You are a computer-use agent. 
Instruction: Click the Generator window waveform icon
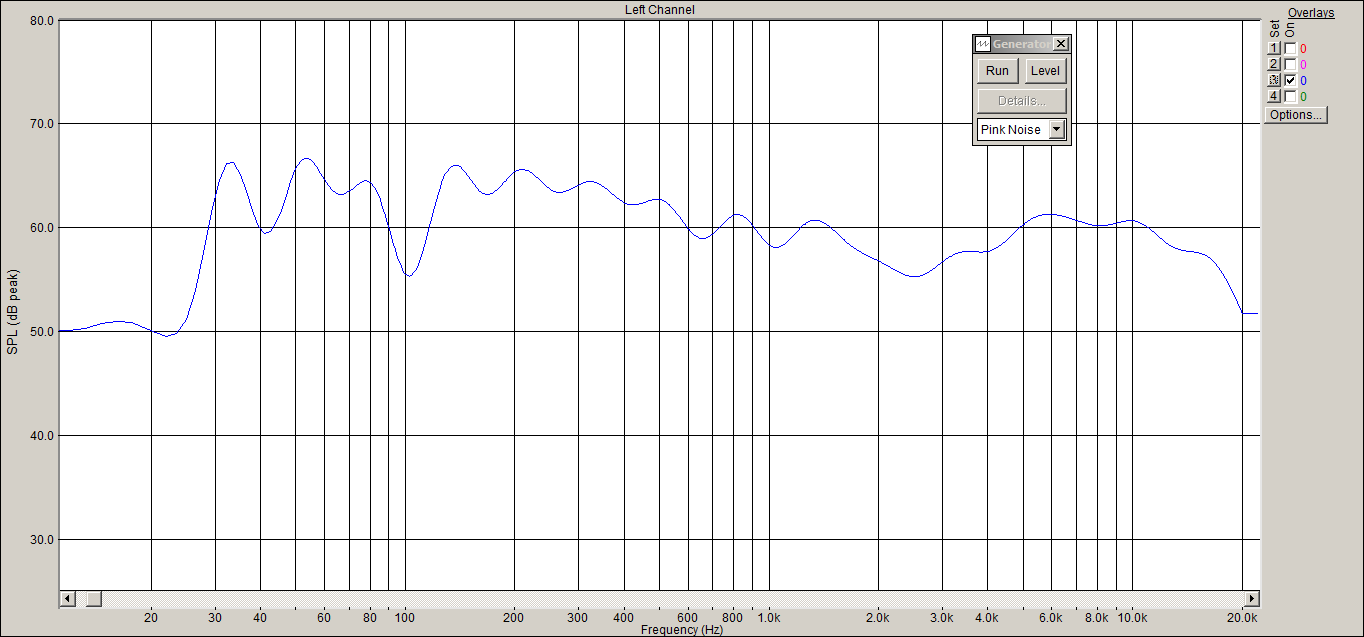click(x=983, y=44)
